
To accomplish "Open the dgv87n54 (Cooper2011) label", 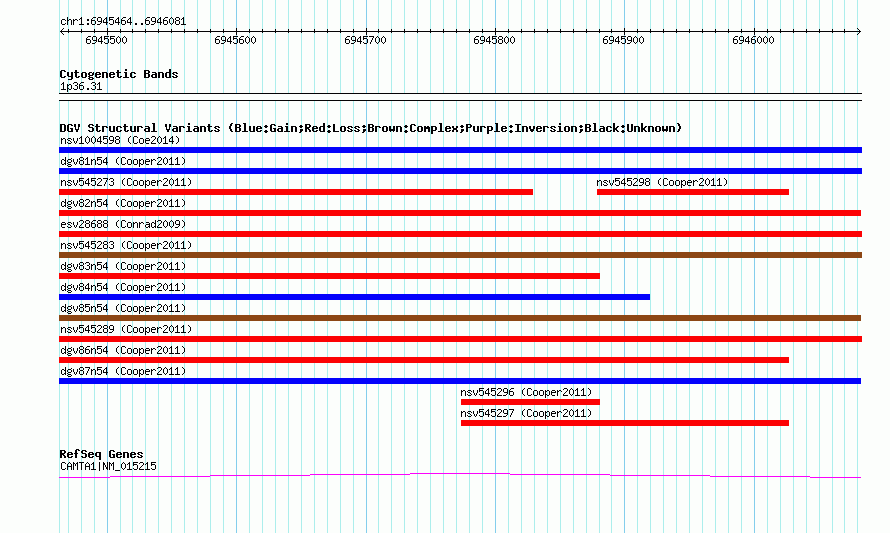I will [x=123, y=371].
